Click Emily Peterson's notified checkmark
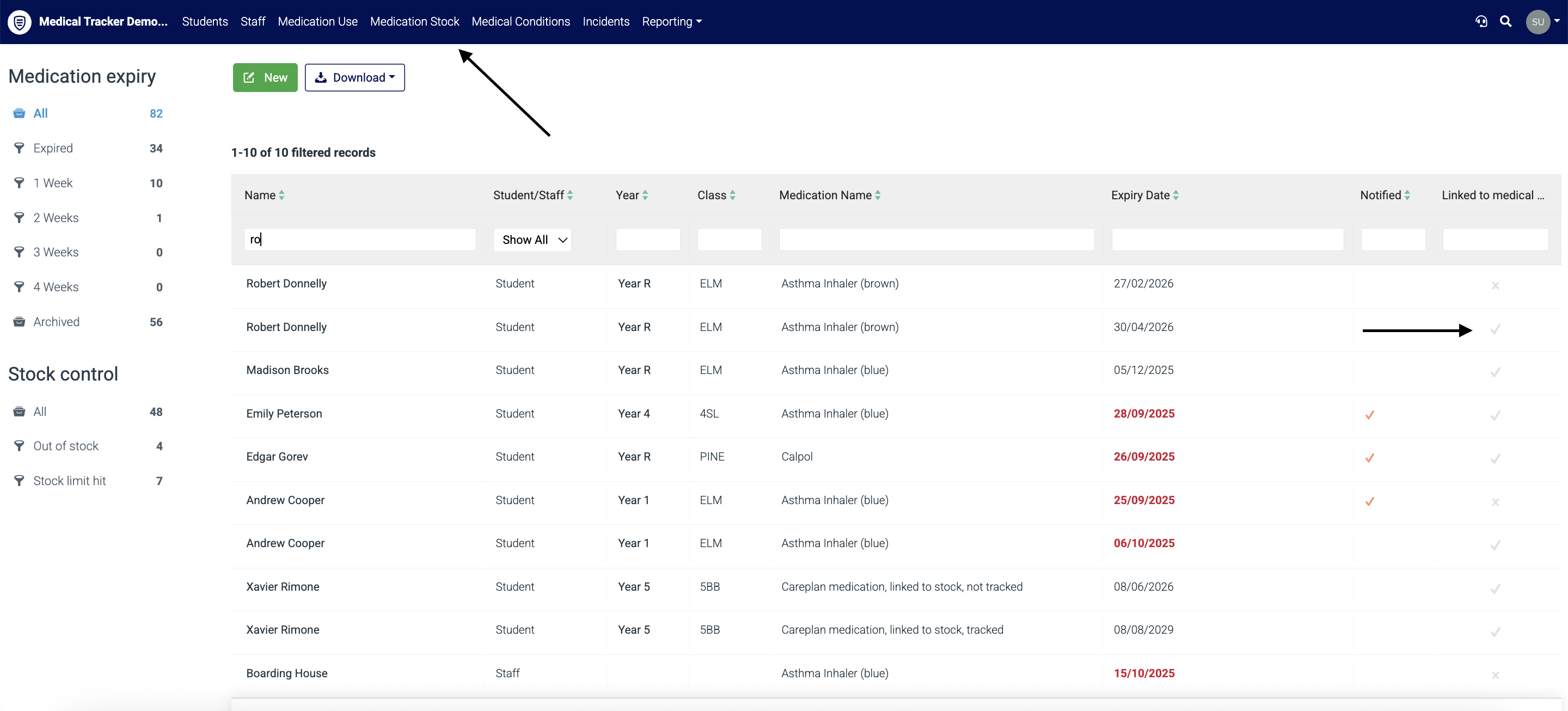The image size is (1568, 711). point(1370,414)
